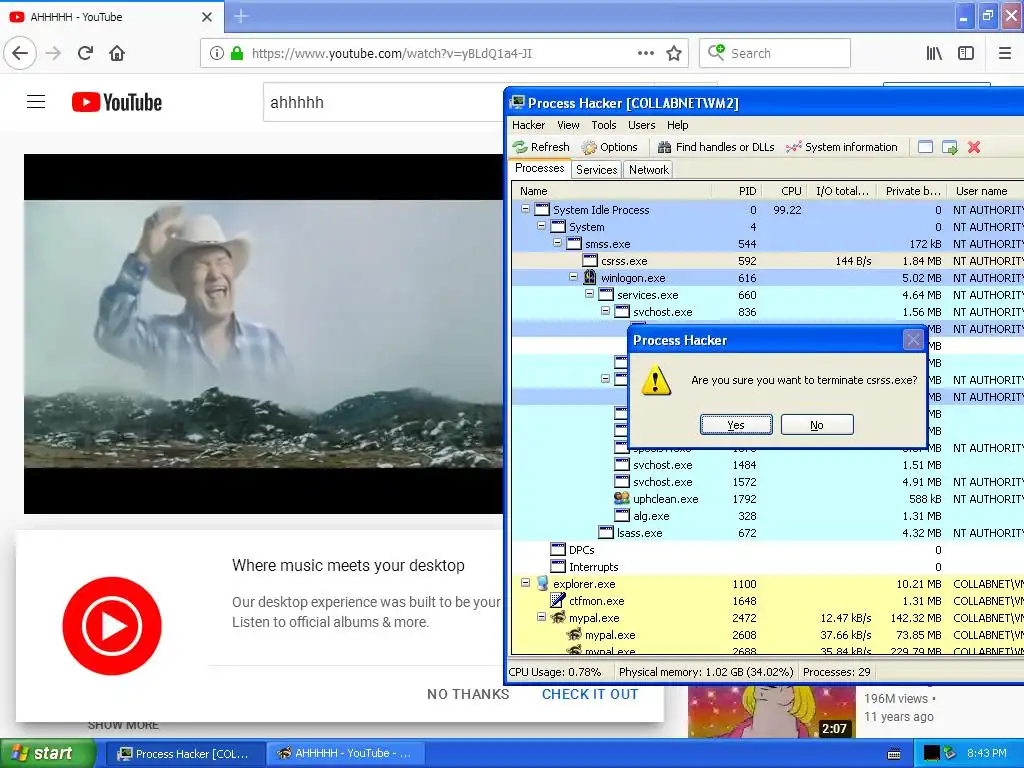Image resolution: width=1024 pixels, height=768 pixels.
Task: Click the winlogon.exe process icon
Action: 590,277
